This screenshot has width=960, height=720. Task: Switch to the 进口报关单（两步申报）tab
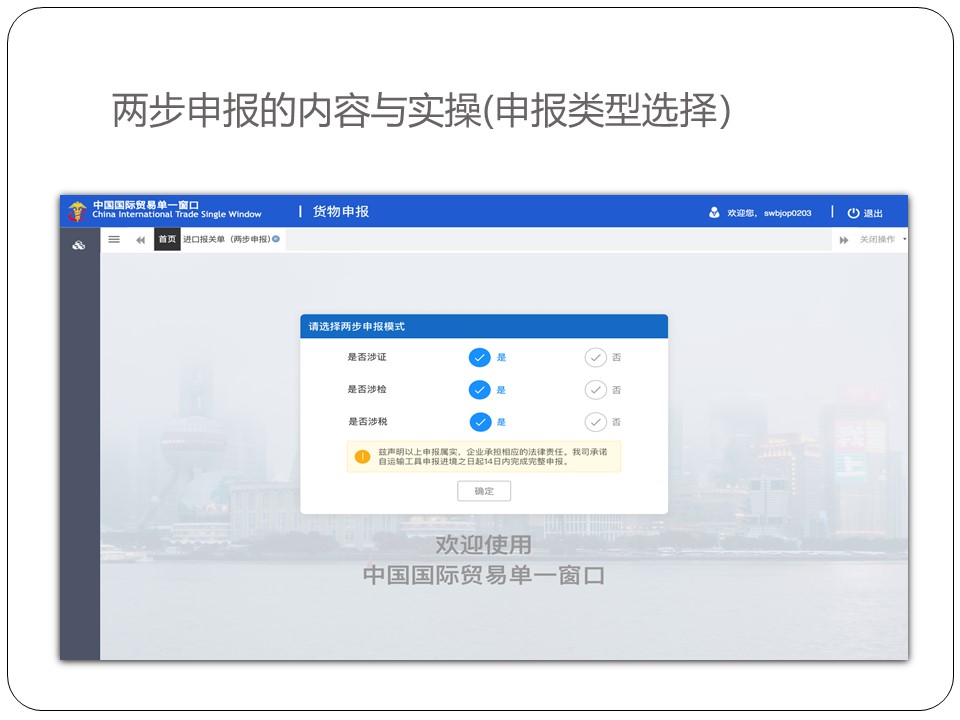pos(226,240)
